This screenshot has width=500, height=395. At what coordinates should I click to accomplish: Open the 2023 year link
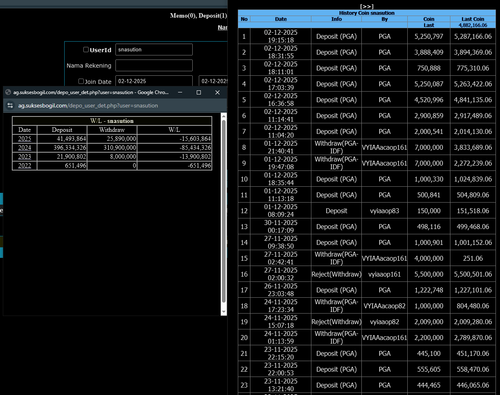[25, 157]
